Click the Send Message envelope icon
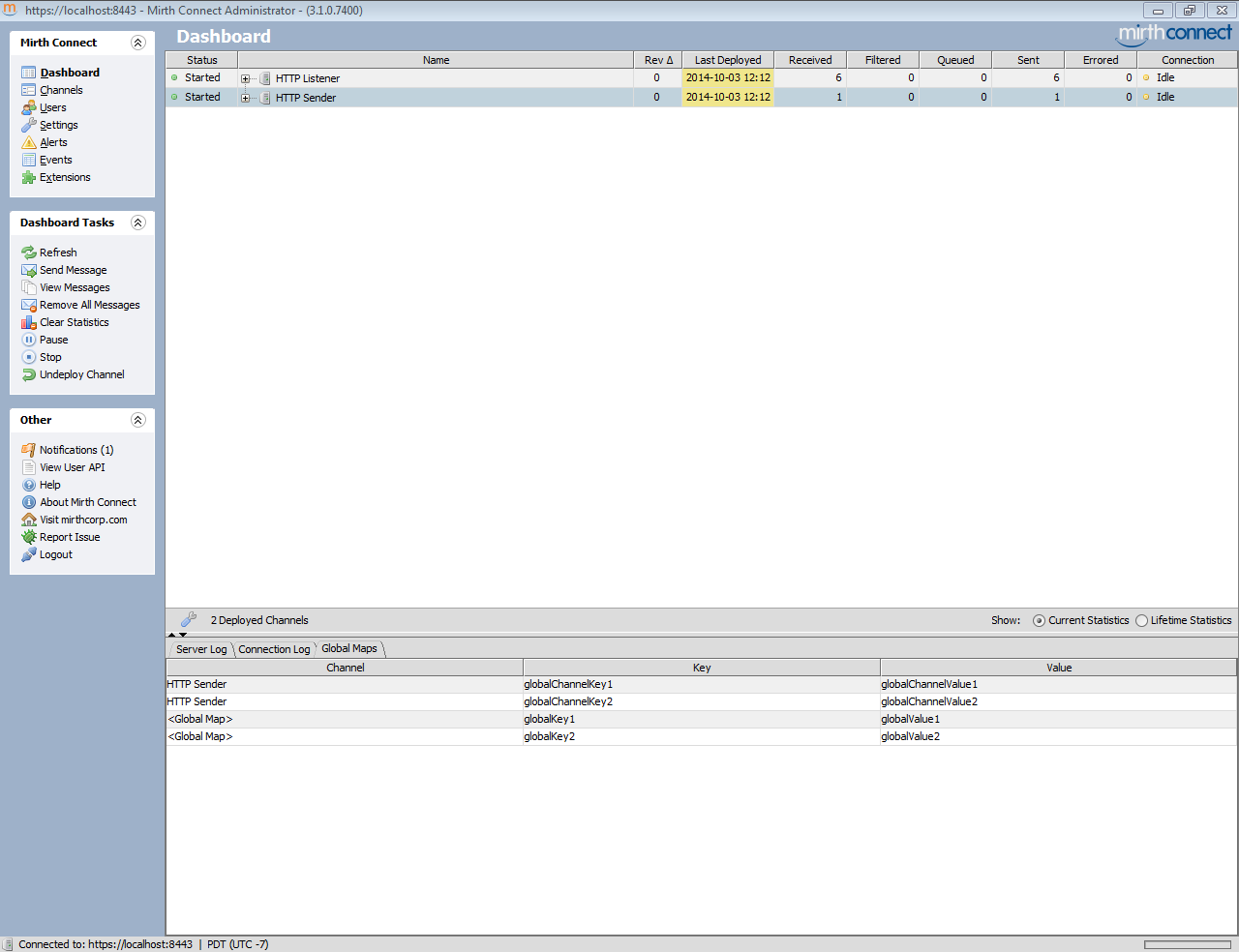This screenshot has width=1239, height=952. coord(29,270)
